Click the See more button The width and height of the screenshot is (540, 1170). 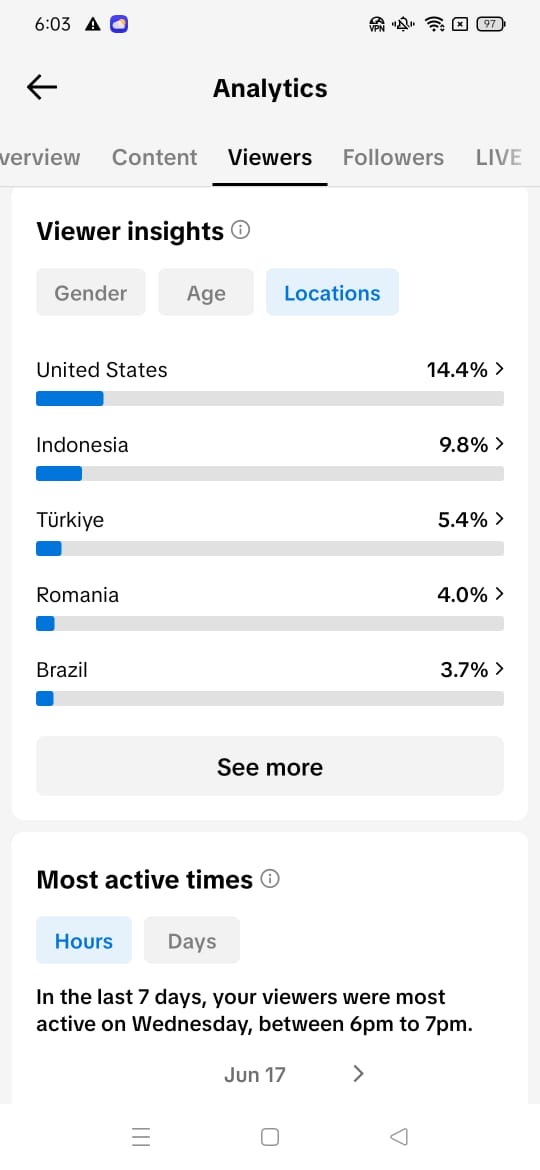(x=270, y=766)
